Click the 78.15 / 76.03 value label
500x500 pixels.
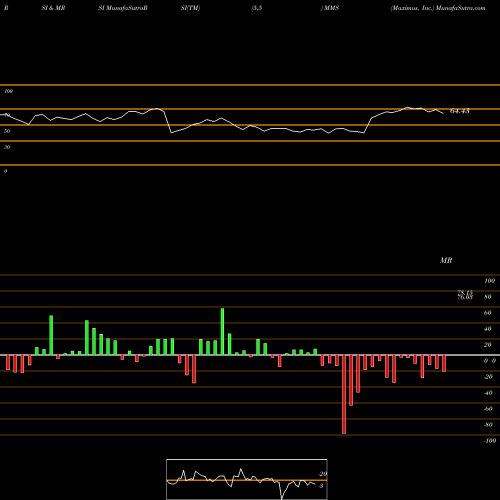[x=465, y=295]
